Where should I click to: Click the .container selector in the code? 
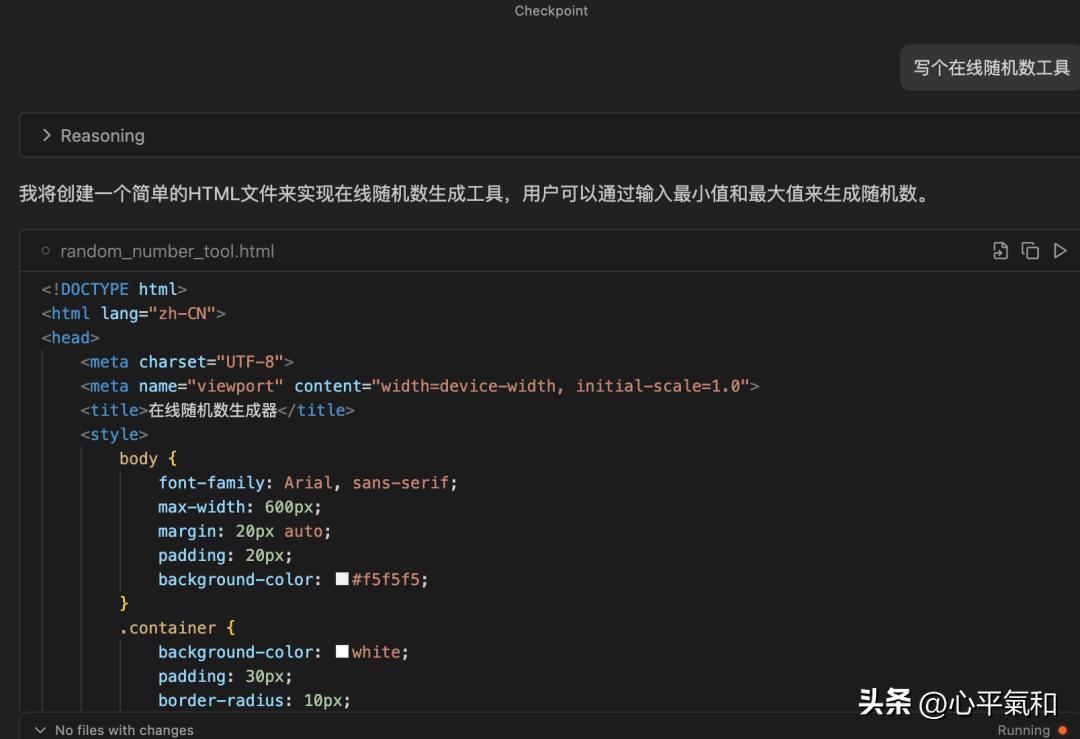(x=167, y=628)
